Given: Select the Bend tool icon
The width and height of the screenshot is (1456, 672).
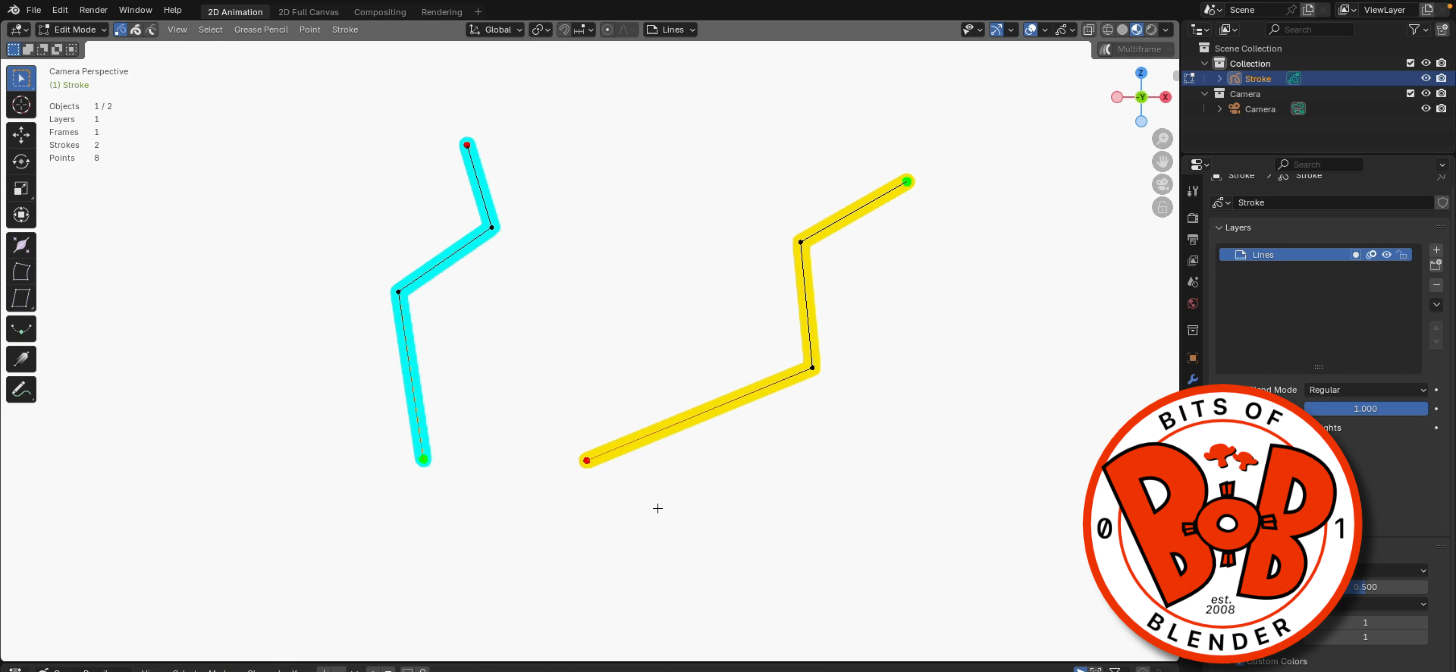Looking at the screenshot, I should (x=21, y=272).
